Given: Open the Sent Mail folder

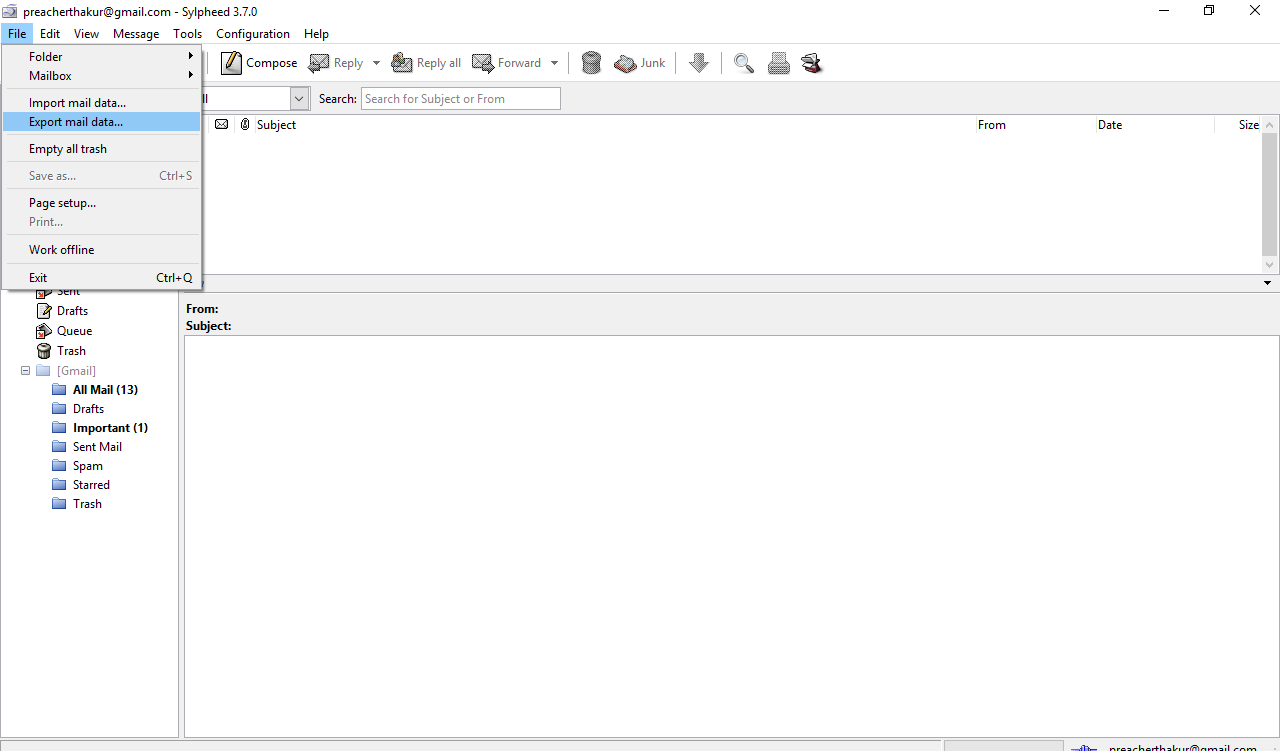Looking at the screenshot, I should pos(97,447).
